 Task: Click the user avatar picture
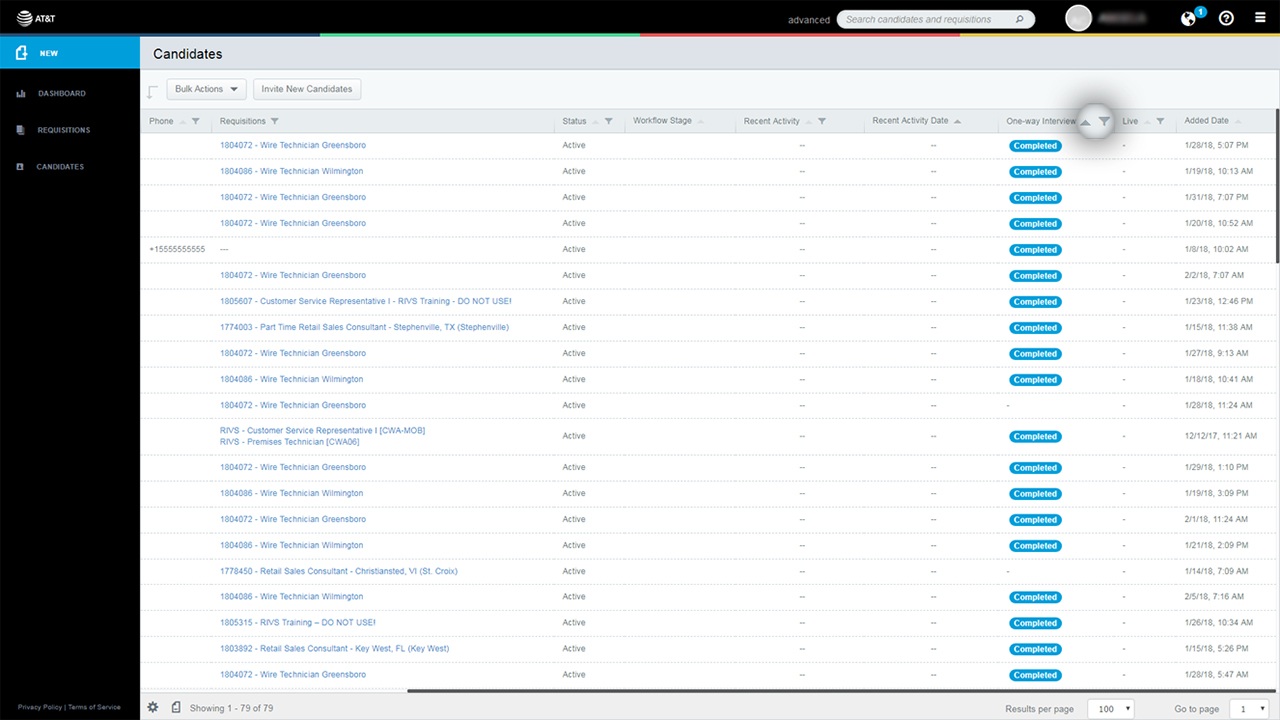pos(1078,18)
